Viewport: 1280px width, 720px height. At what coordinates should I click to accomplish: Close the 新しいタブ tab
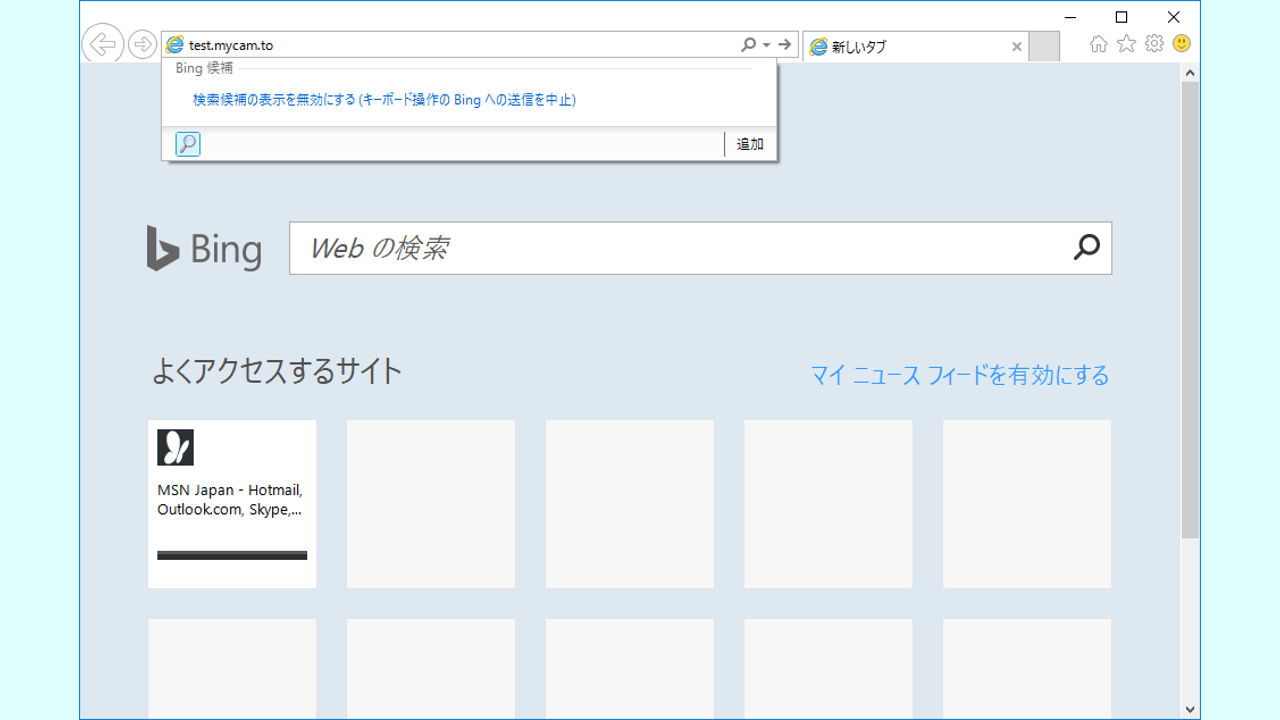(x=1016, y=46)
